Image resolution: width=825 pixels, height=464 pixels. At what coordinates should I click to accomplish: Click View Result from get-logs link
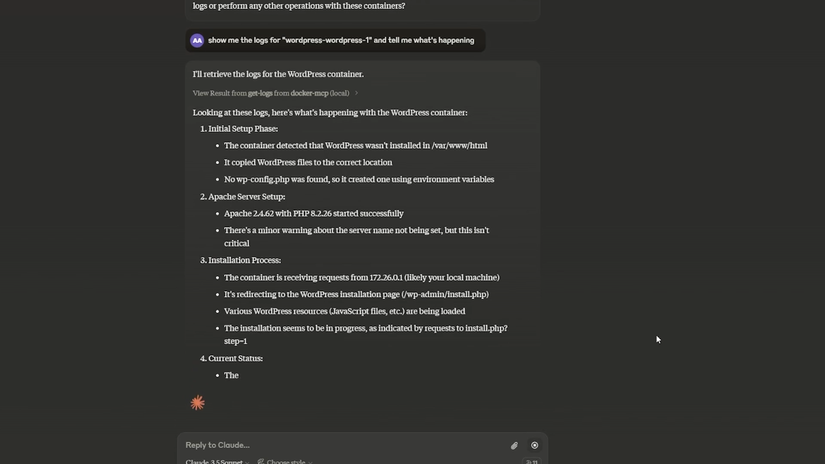tap(270, 93)
